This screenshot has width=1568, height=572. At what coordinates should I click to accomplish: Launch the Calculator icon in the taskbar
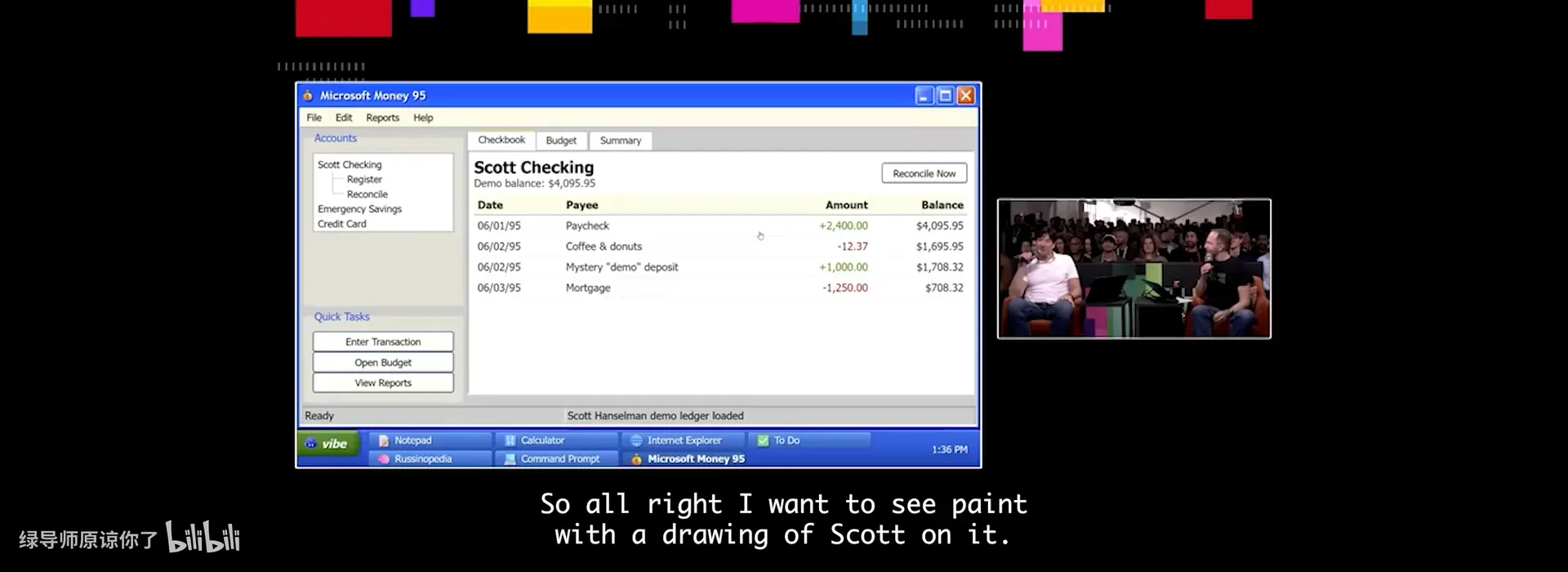pyautogui.click(x=510, y=440)
